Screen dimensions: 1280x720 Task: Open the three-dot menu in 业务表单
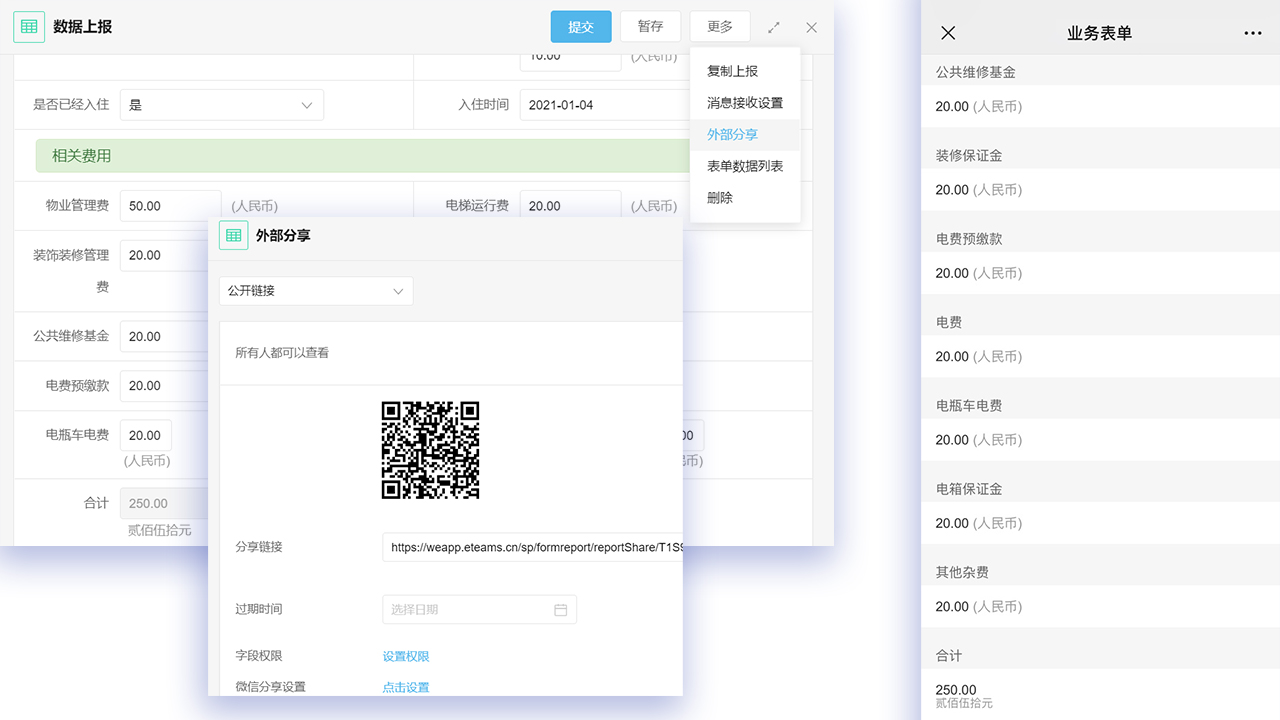pyautogui.click(x=1252, y=33)
